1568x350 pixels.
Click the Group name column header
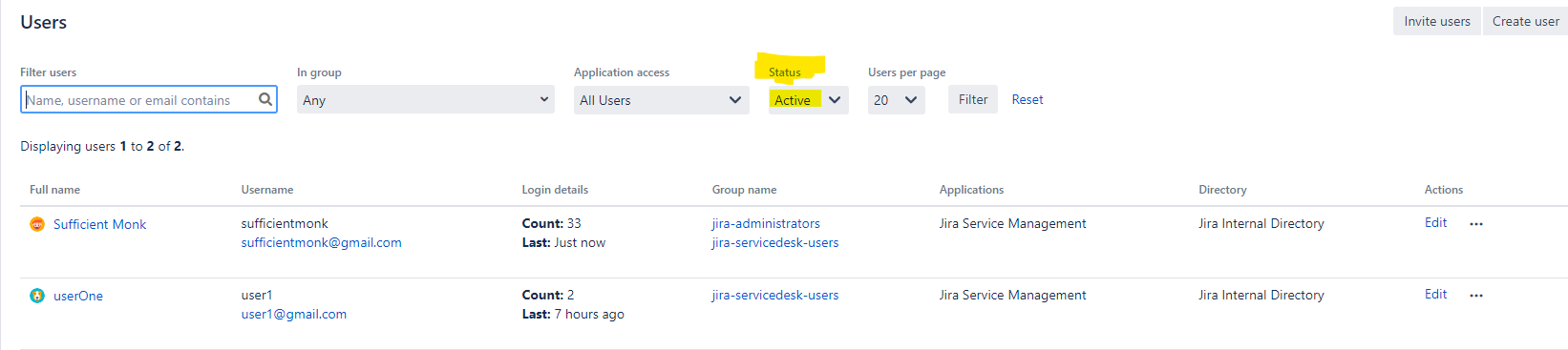tap(745, 190)
